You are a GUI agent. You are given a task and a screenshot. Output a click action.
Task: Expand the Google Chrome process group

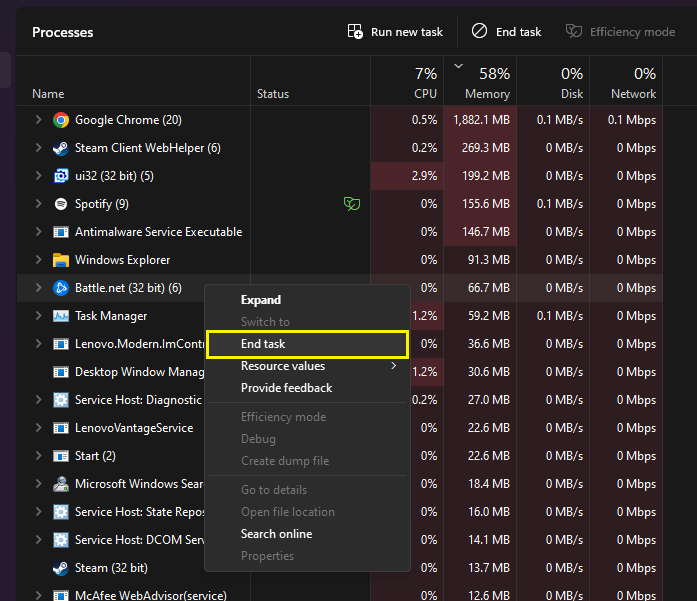tap(39, 120)
